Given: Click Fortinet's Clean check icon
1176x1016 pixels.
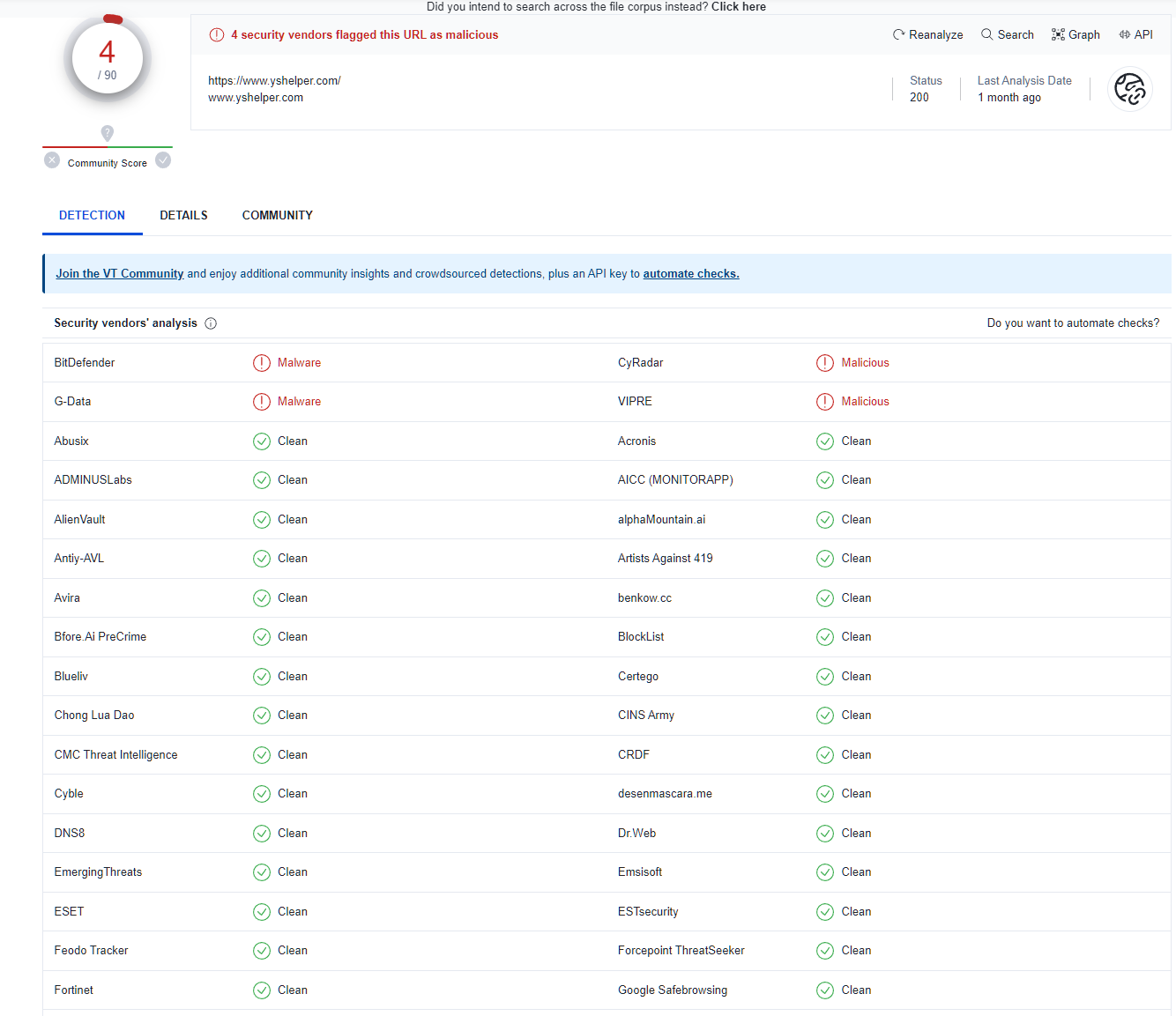Looking at the screenshot, I should (x=262, y=990).
